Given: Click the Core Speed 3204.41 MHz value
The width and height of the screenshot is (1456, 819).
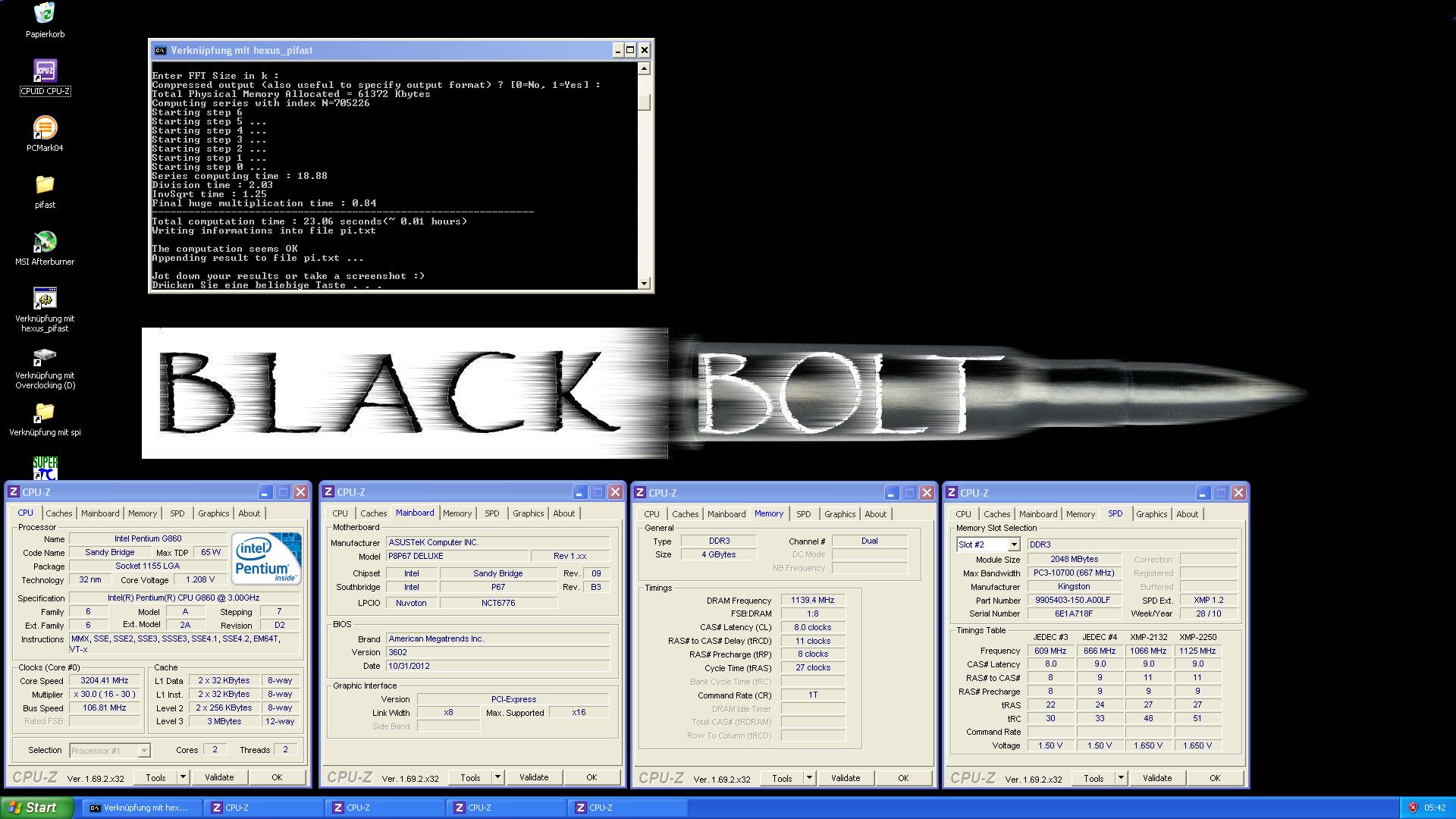Looking at the screenshot, I should [x=105, y=681].
